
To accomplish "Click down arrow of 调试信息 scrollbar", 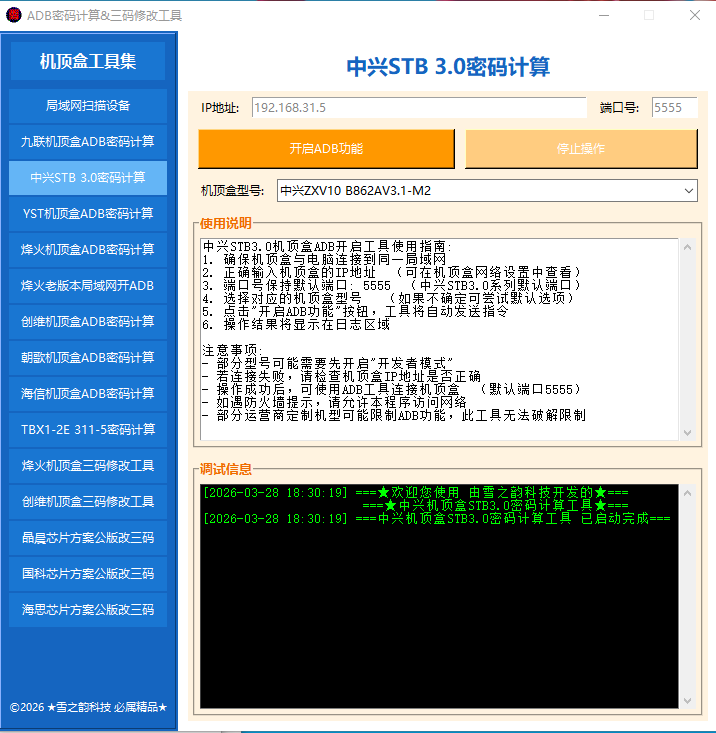I will pos(687,700).
